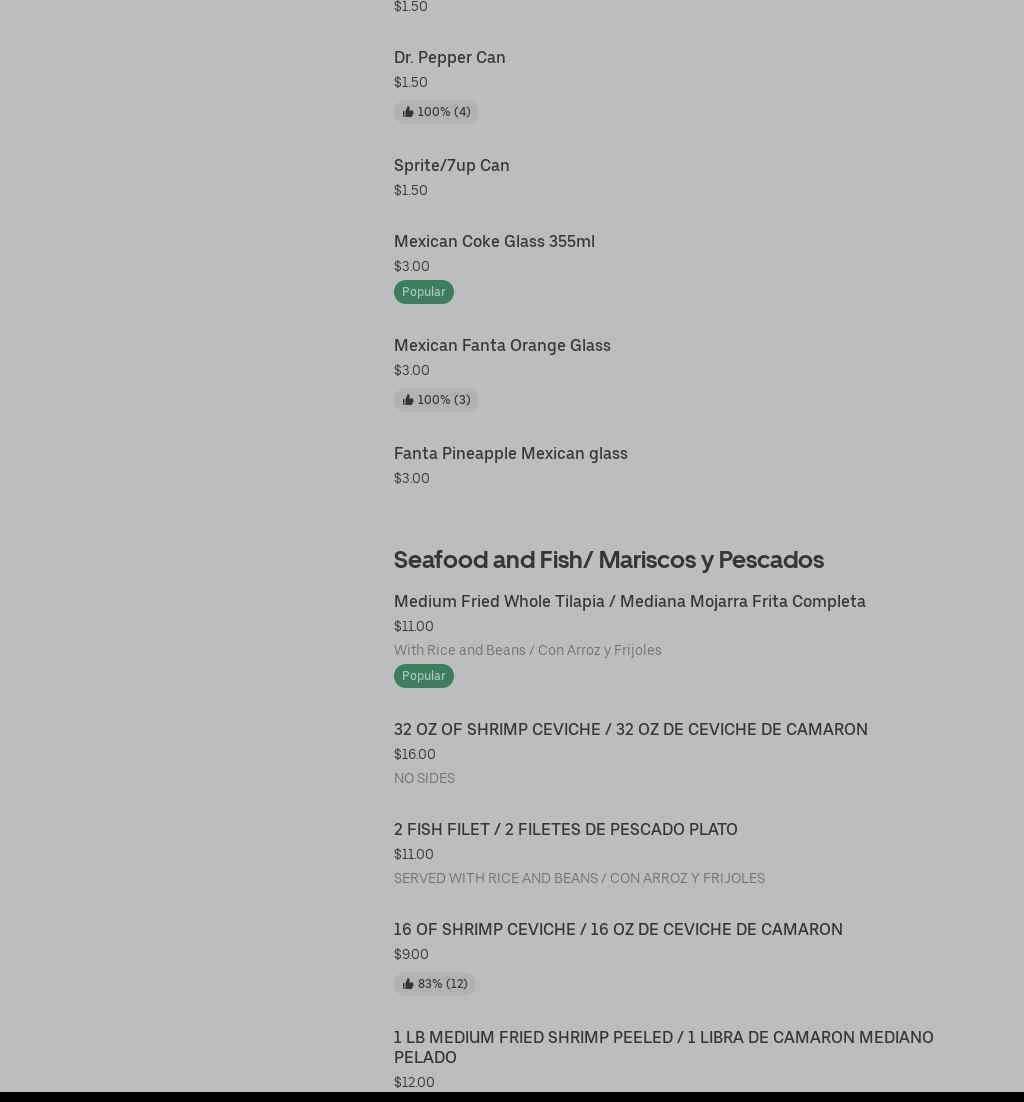Click $16.00 price of 32 OZ ceviche
This screenshot has width=1024, height=1102.
click(x=414, y=754)
